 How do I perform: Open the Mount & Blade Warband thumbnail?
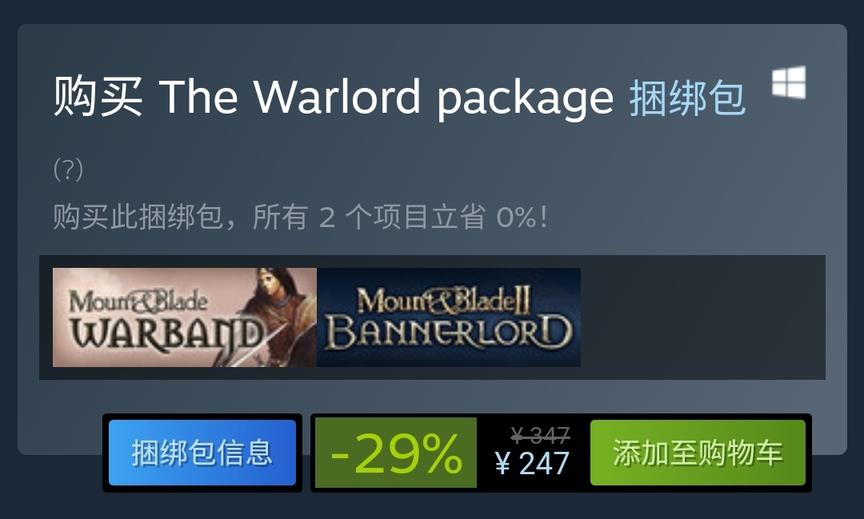point(185,317)
